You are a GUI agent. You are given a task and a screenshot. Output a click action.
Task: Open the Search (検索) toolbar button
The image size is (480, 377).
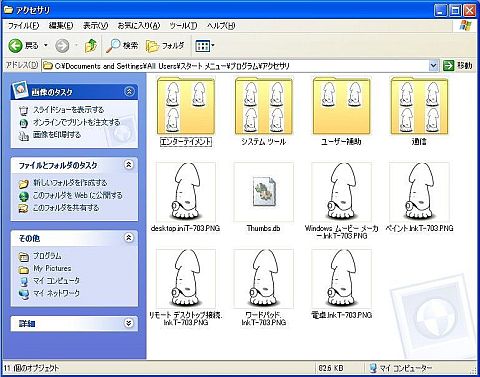122,46
